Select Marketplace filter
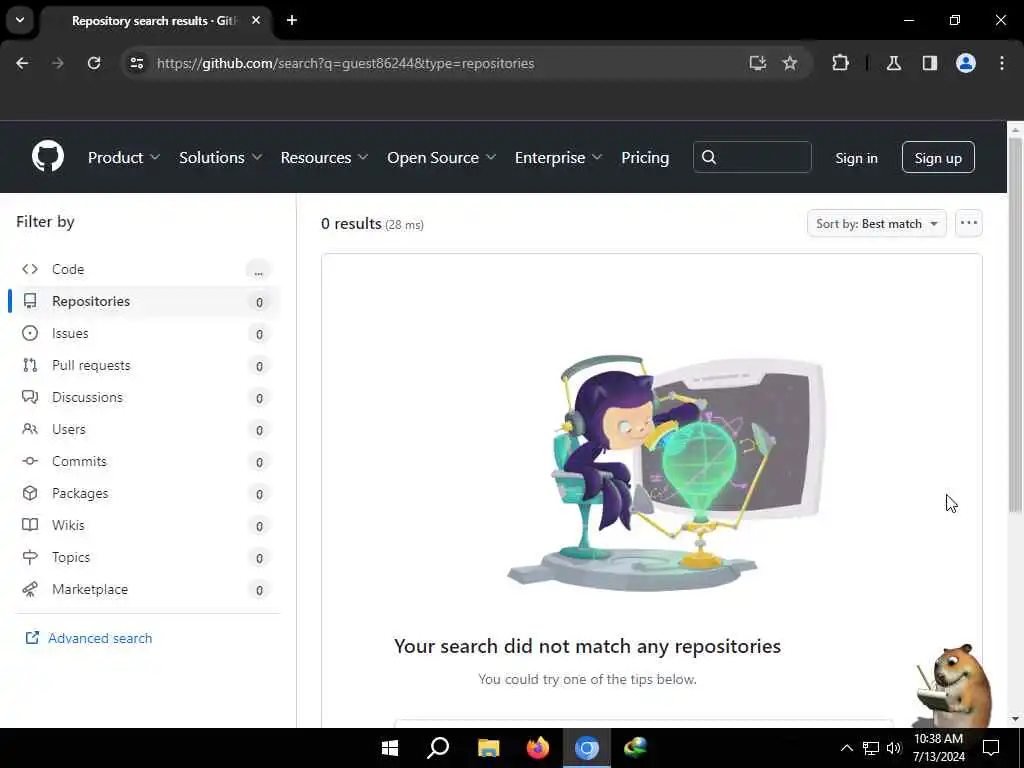This screenshot has height=768, width=1024. [145, 589]
